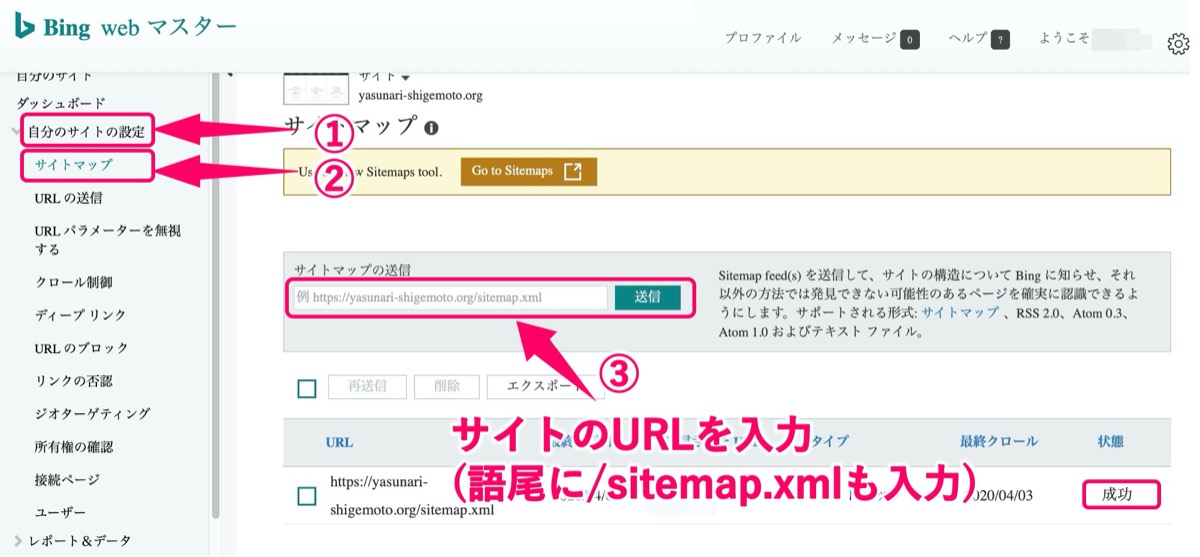Screen dimensions: 1200x557
Task: Check the yasunari-shigemoto.org/sitemap.xml row checkbox
Action: [x=307, y=496]
